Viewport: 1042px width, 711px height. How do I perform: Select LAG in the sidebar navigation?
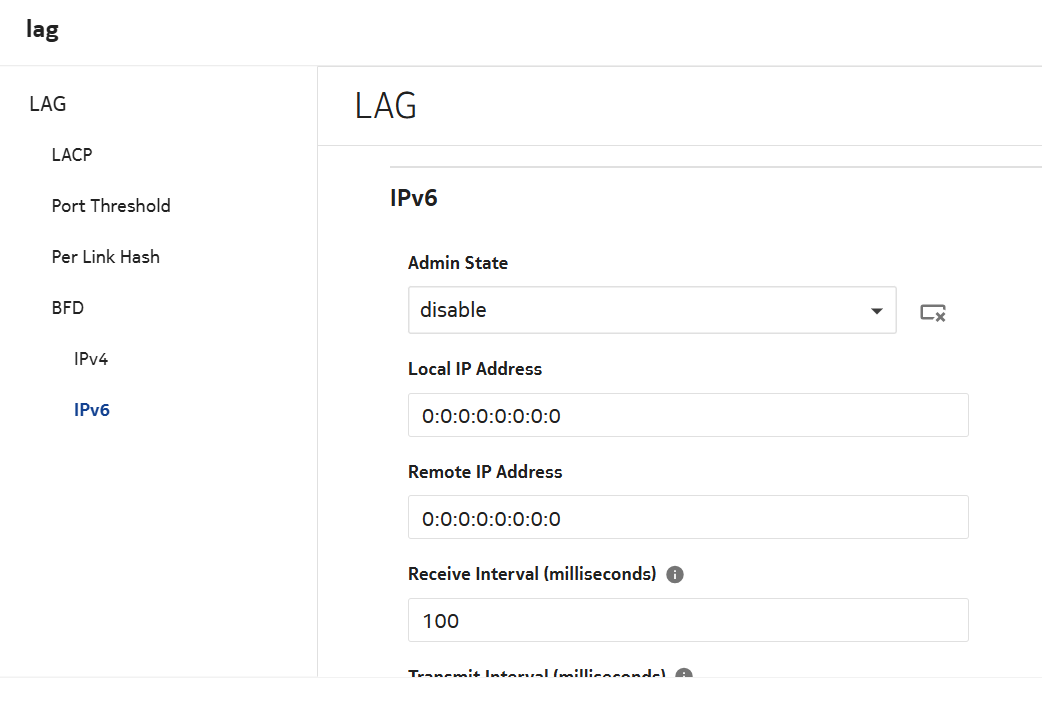pos(48,104)
